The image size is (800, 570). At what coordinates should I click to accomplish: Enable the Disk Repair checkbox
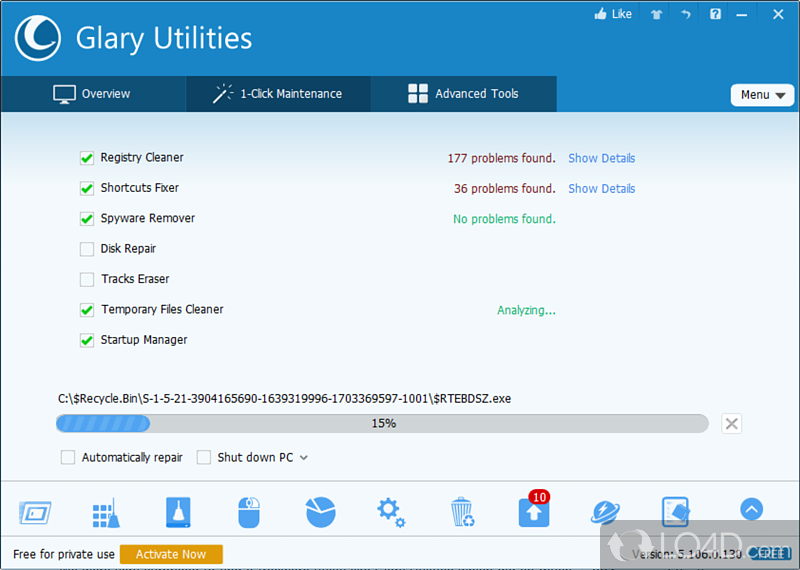pos(86,249)
